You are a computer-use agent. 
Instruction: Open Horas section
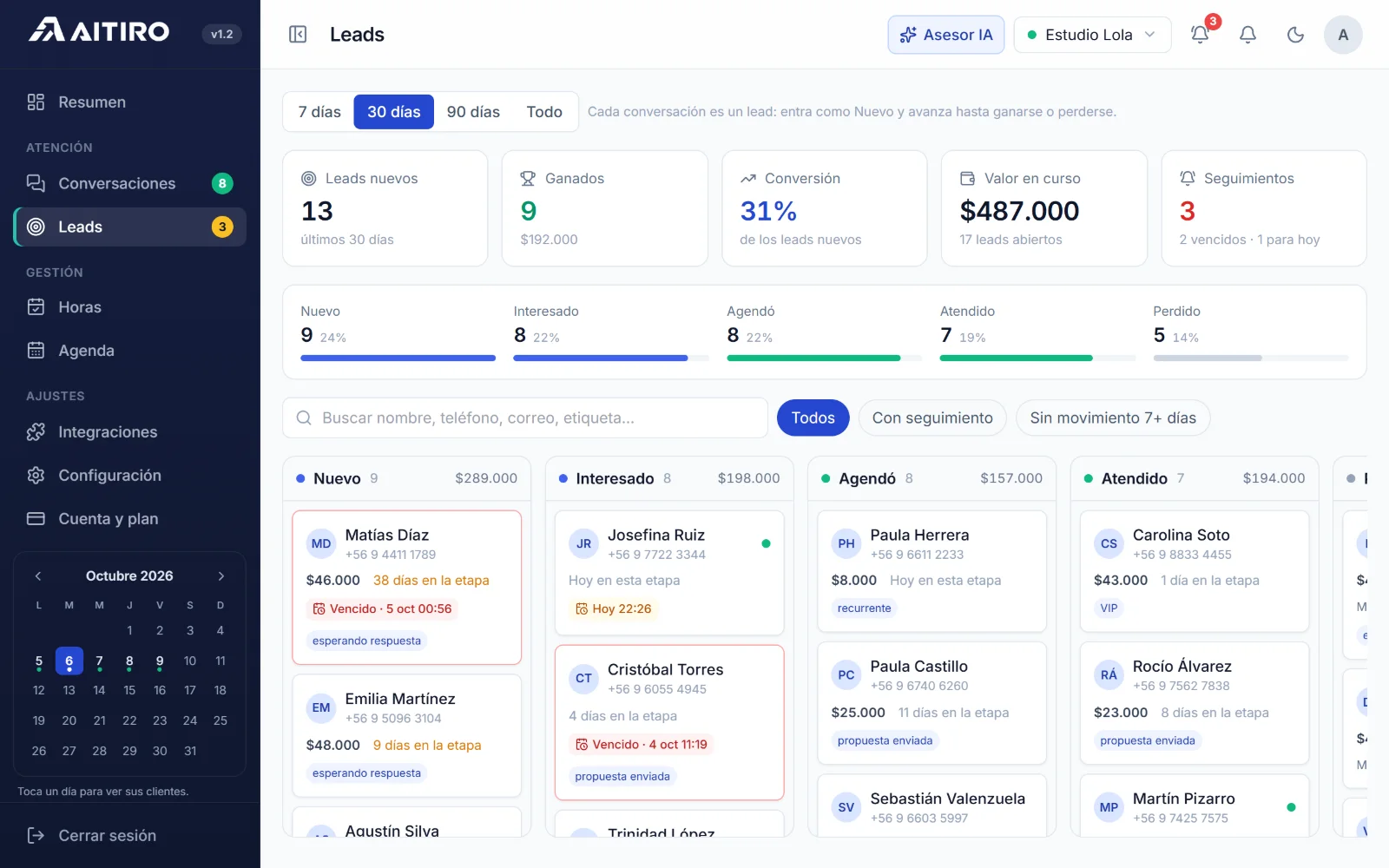130,307
